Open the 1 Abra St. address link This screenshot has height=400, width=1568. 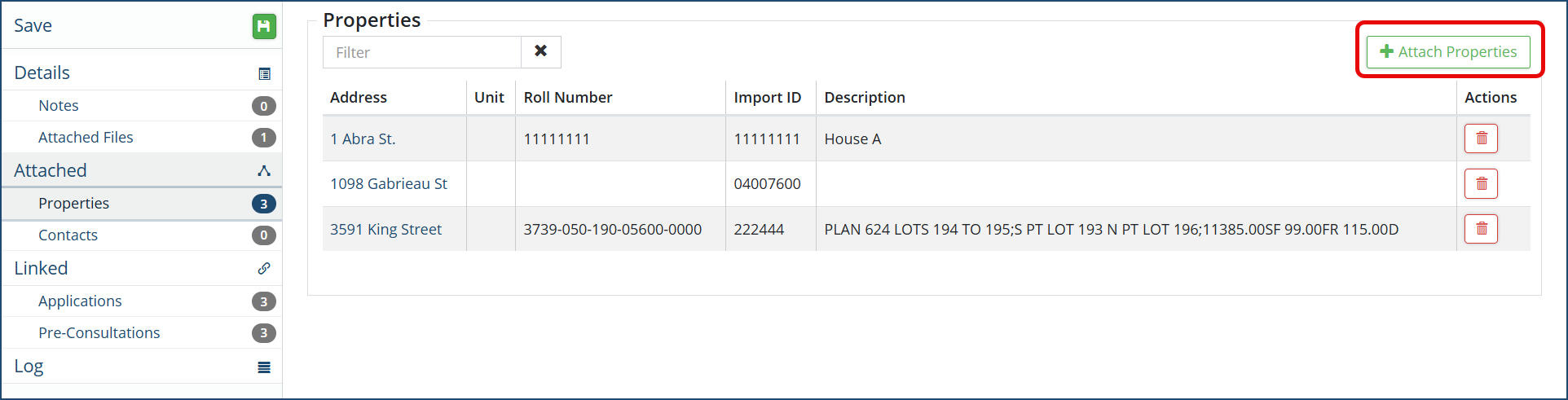[x=363, y=139]
